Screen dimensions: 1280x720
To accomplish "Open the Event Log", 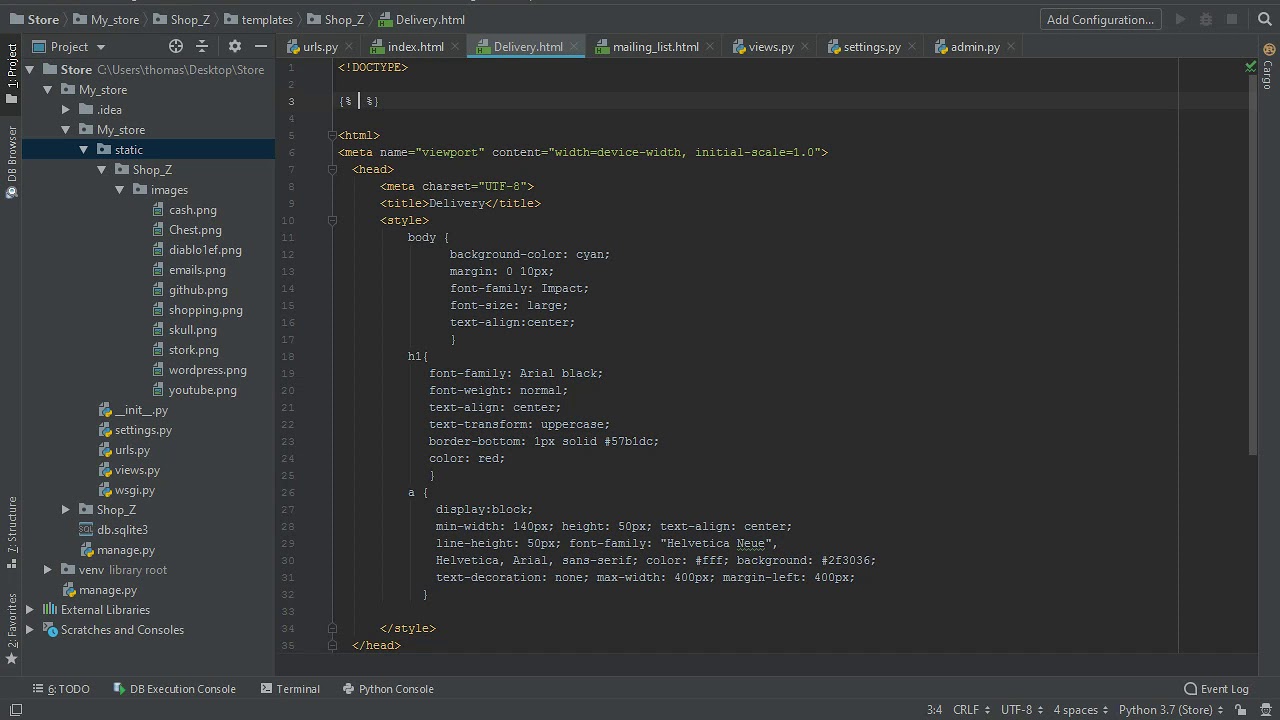I will [x=1216, y=689].
